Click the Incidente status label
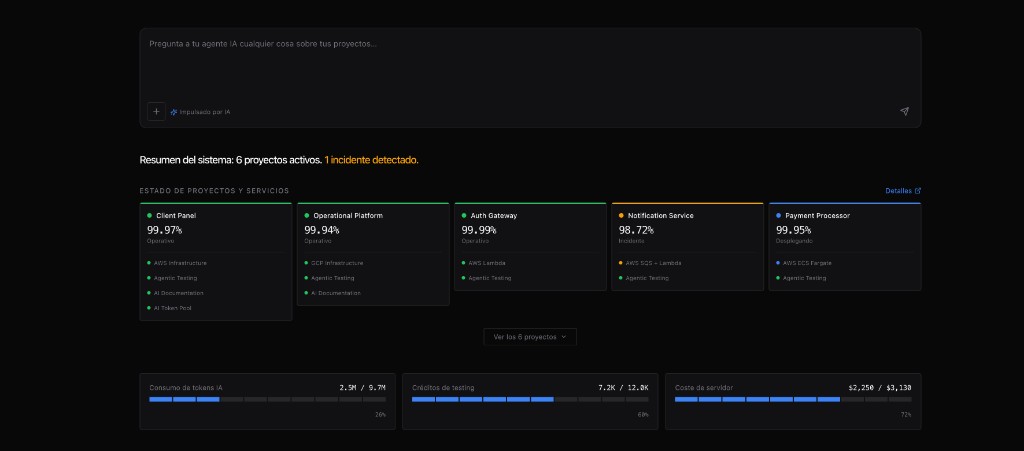1024x451 pixels. [x=632, y=241]
